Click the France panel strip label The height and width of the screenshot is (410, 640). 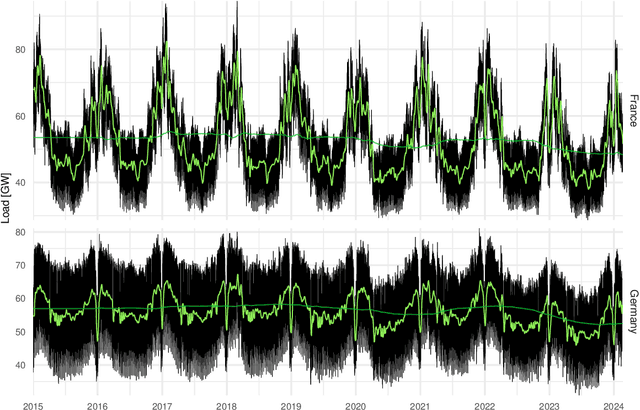(633, 111)
